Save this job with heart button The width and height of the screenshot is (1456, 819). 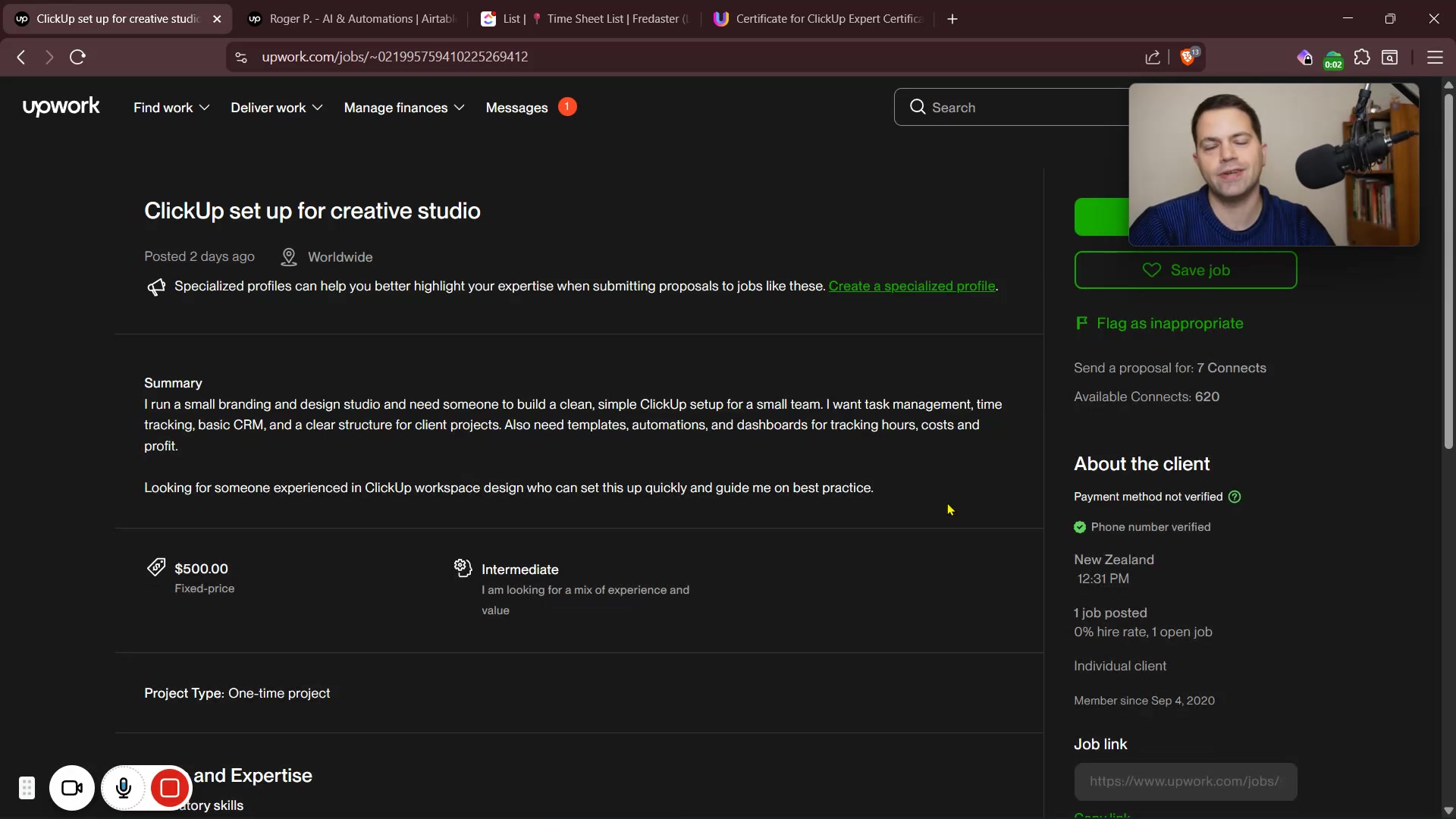click(x=1185, y=270)
